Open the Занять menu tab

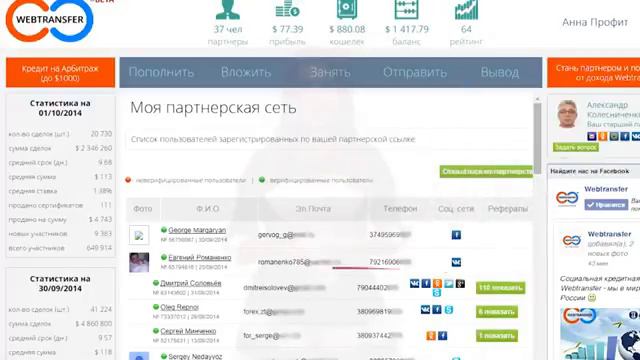330,72
